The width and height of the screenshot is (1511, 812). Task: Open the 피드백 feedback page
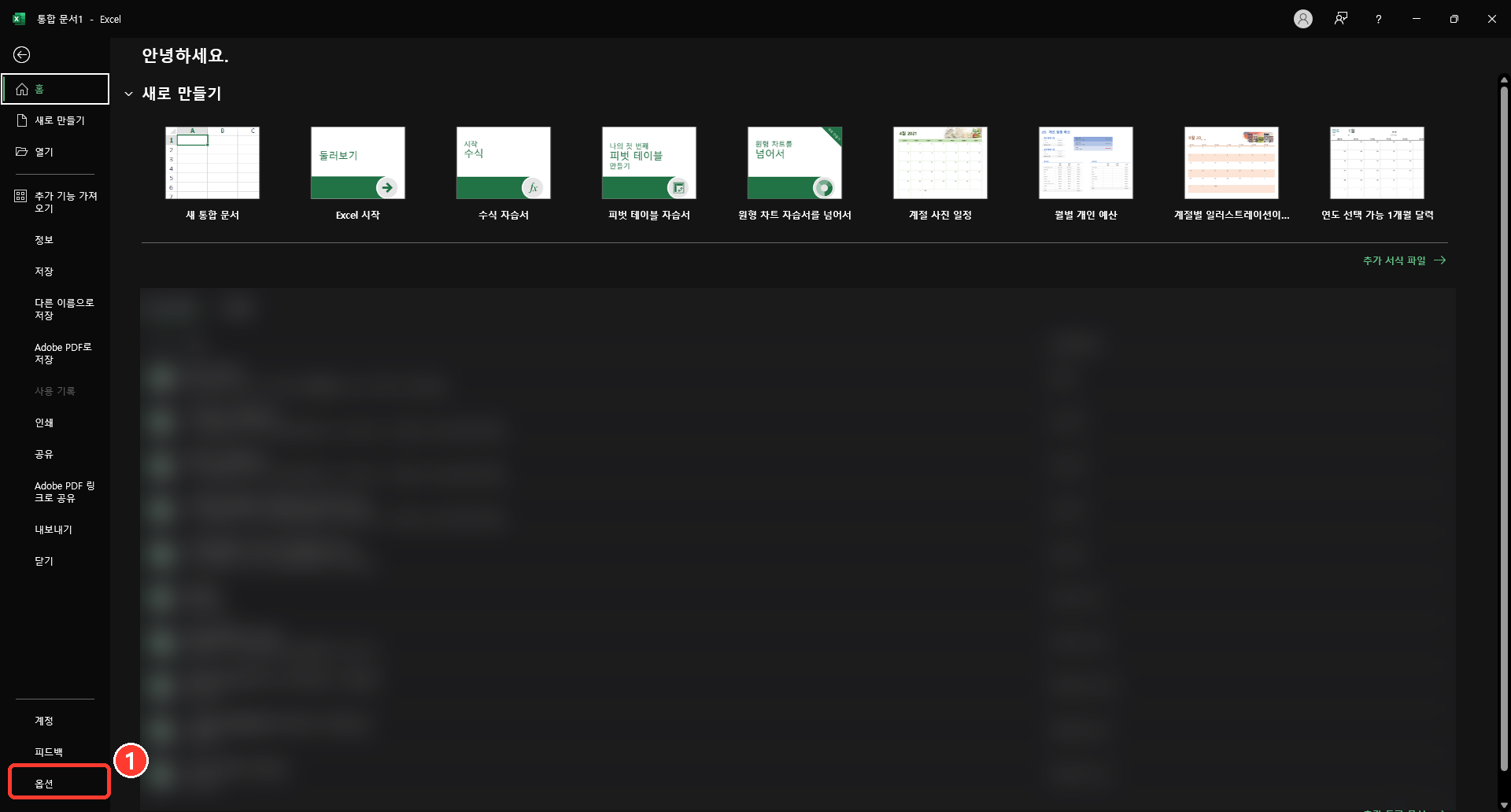55,752
